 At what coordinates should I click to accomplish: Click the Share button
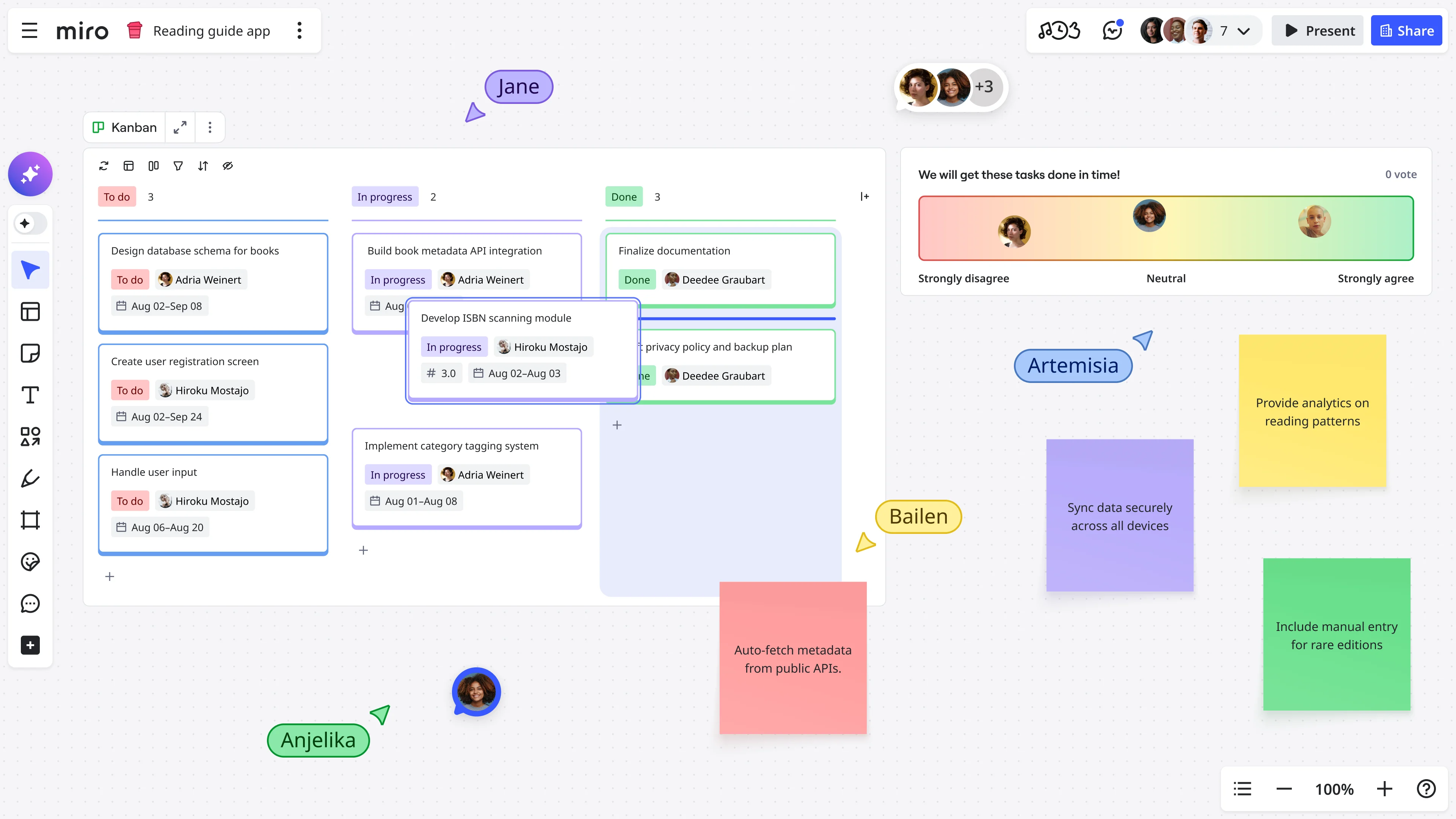(1406, 30)
